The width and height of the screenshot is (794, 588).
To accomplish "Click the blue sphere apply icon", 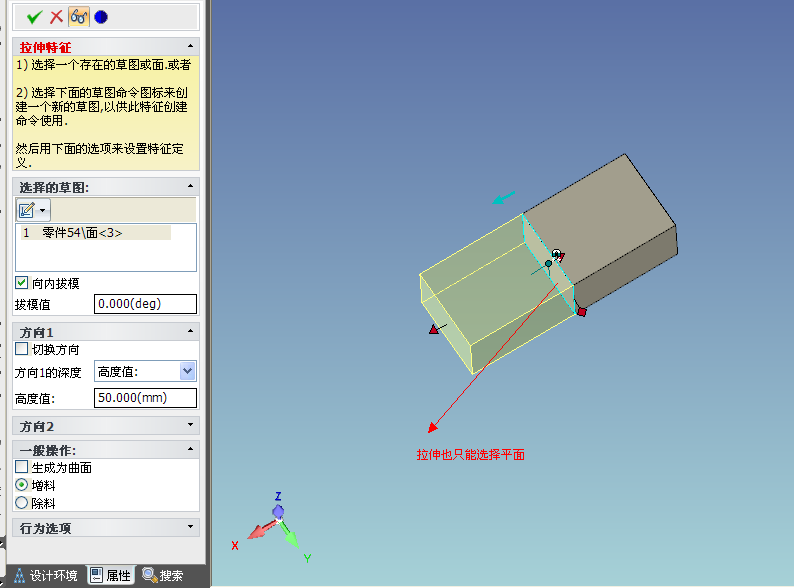I will pos(100,17).
